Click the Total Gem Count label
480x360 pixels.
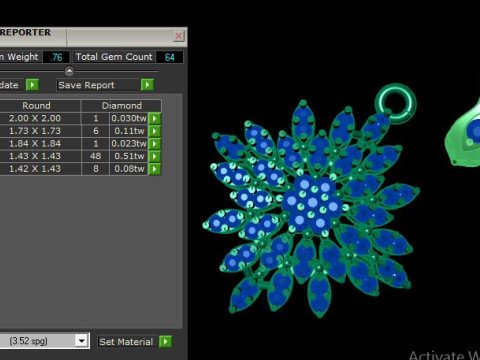coord(114,57)
